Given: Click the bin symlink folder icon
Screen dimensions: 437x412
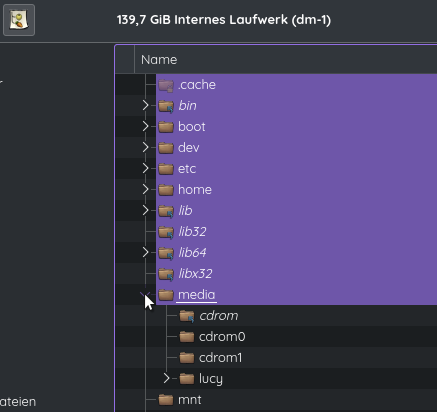Looking at the screenshot, I should click(x=166, y=106).
